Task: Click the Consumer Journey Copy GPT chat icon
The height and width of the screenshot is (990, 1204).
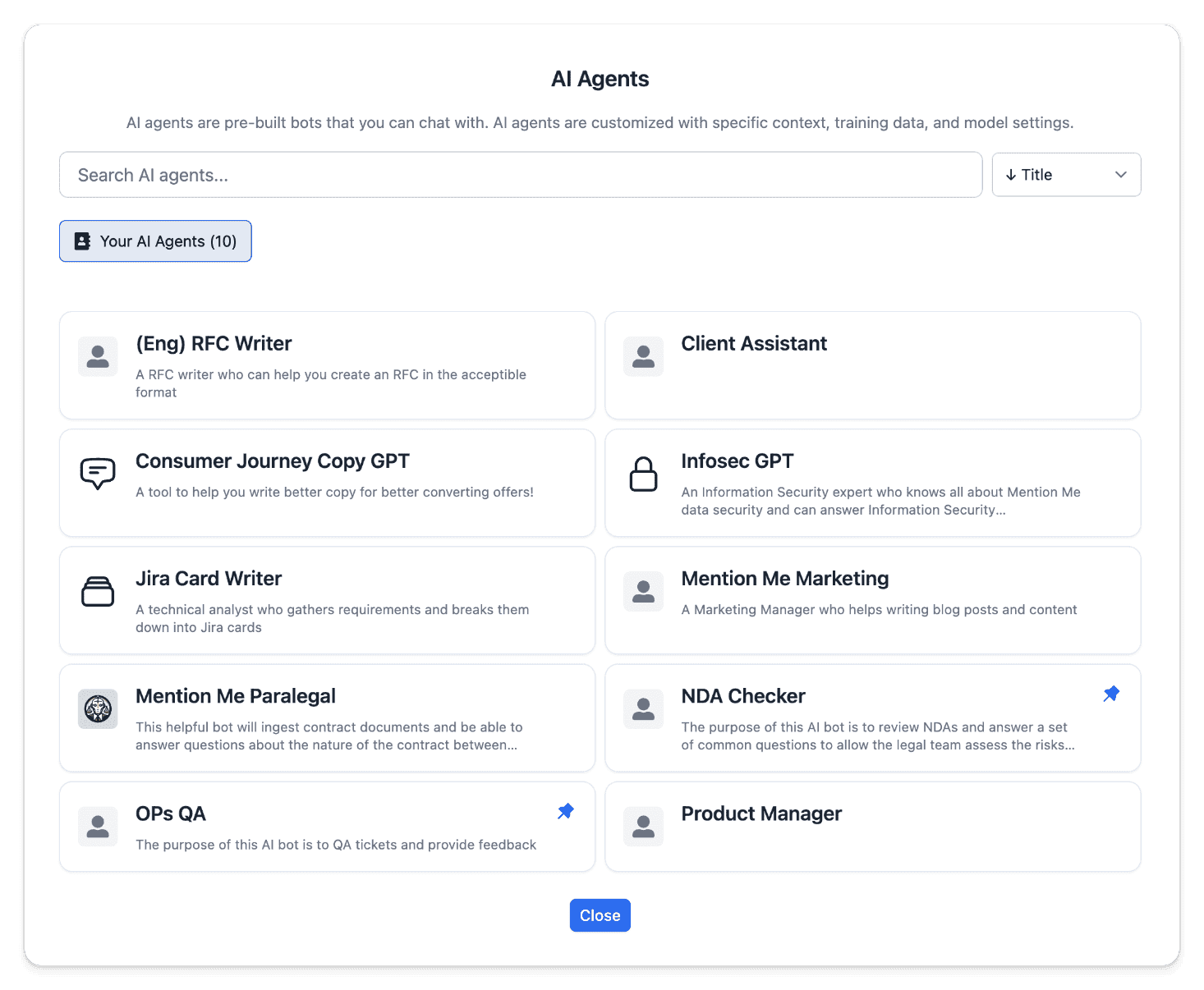Action: tap(98, 474)
